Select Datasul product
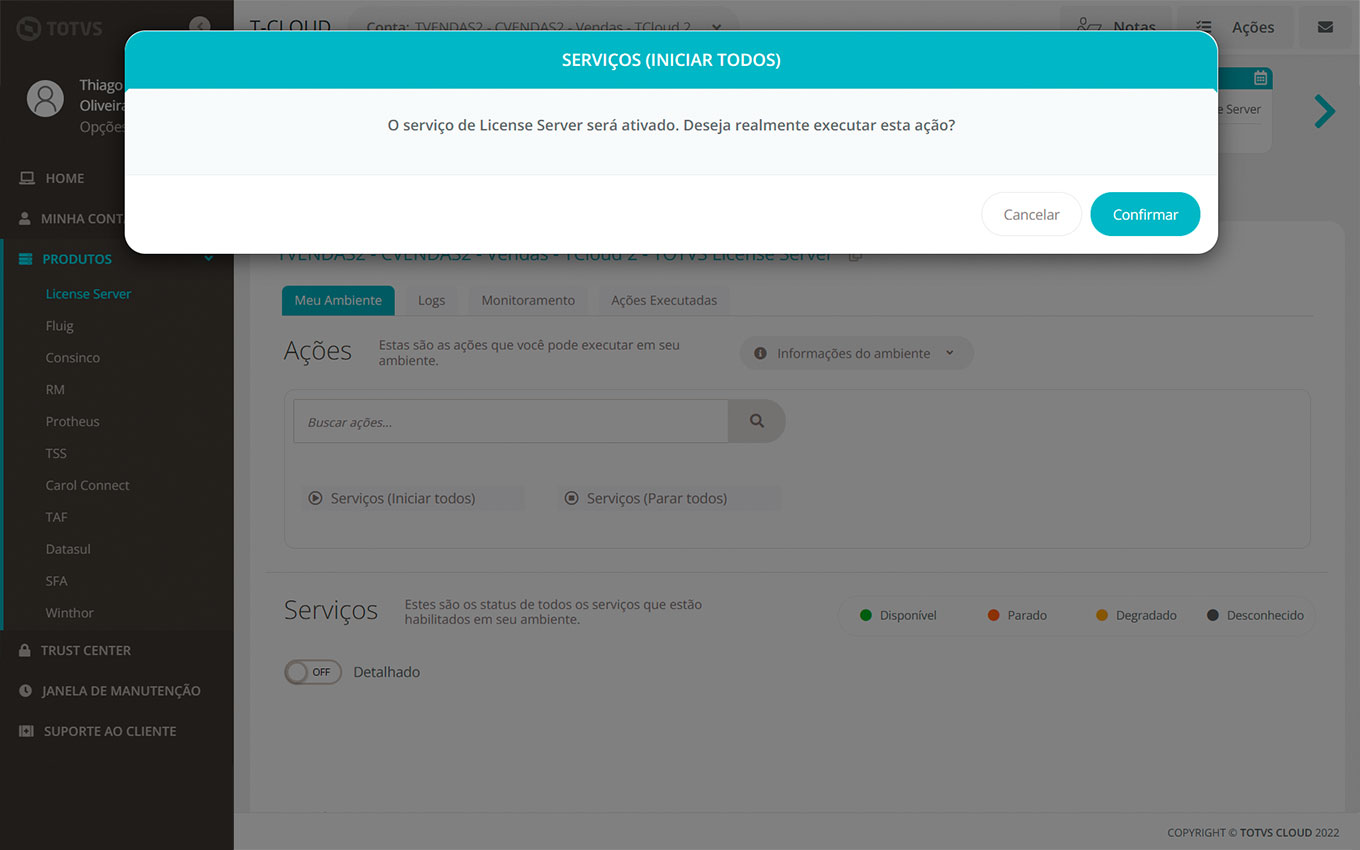The image size is (1360, 850). point(68,549)
